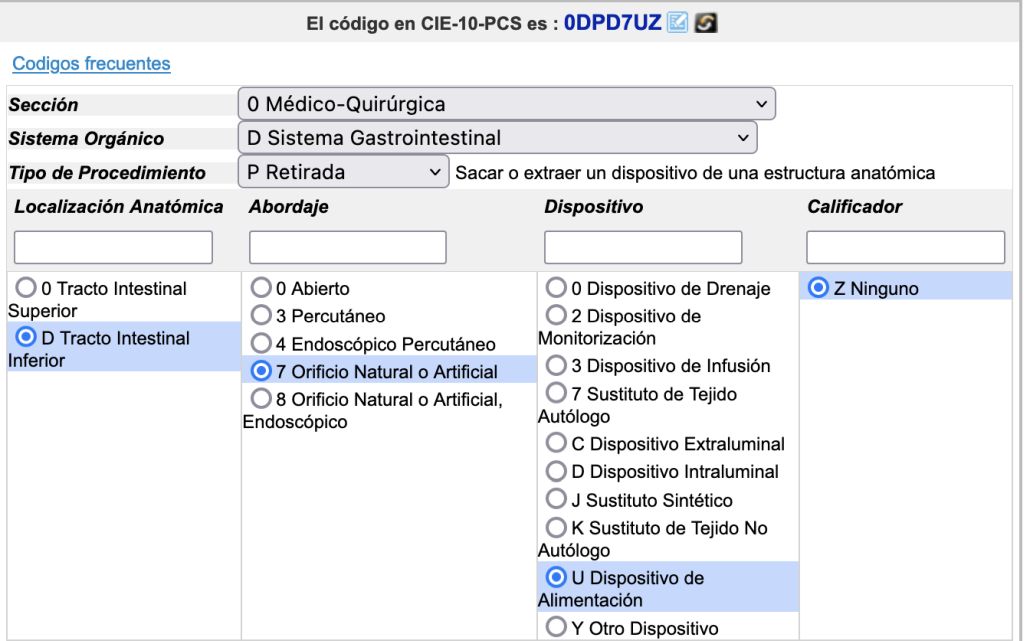
Task: Choose 0 Dispositivo de Drenaje
Action: pyautogui.click(x=556, y=289)
